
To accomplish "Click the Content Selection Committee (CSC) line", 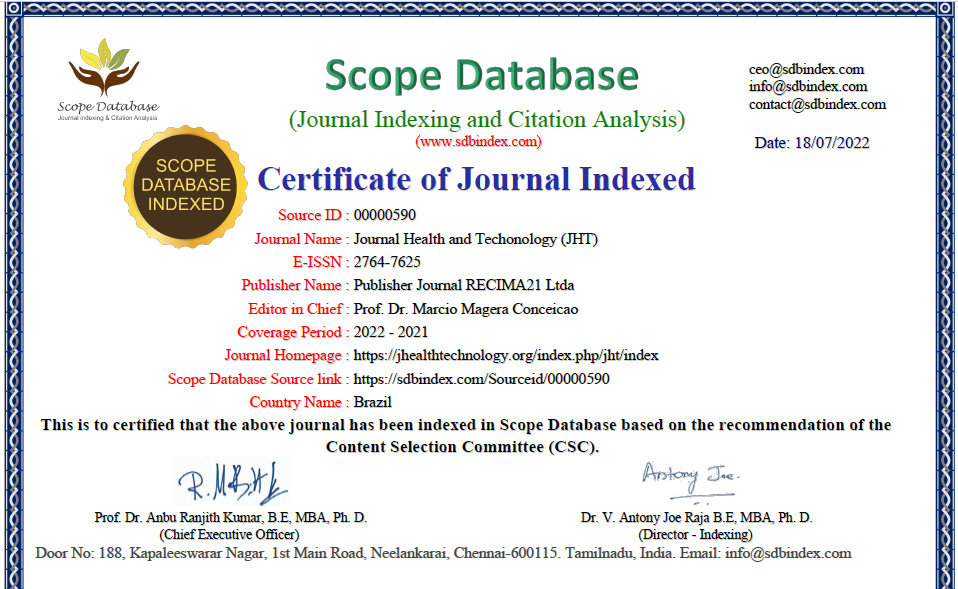I will pyautogui.click(x=463, y=447).
